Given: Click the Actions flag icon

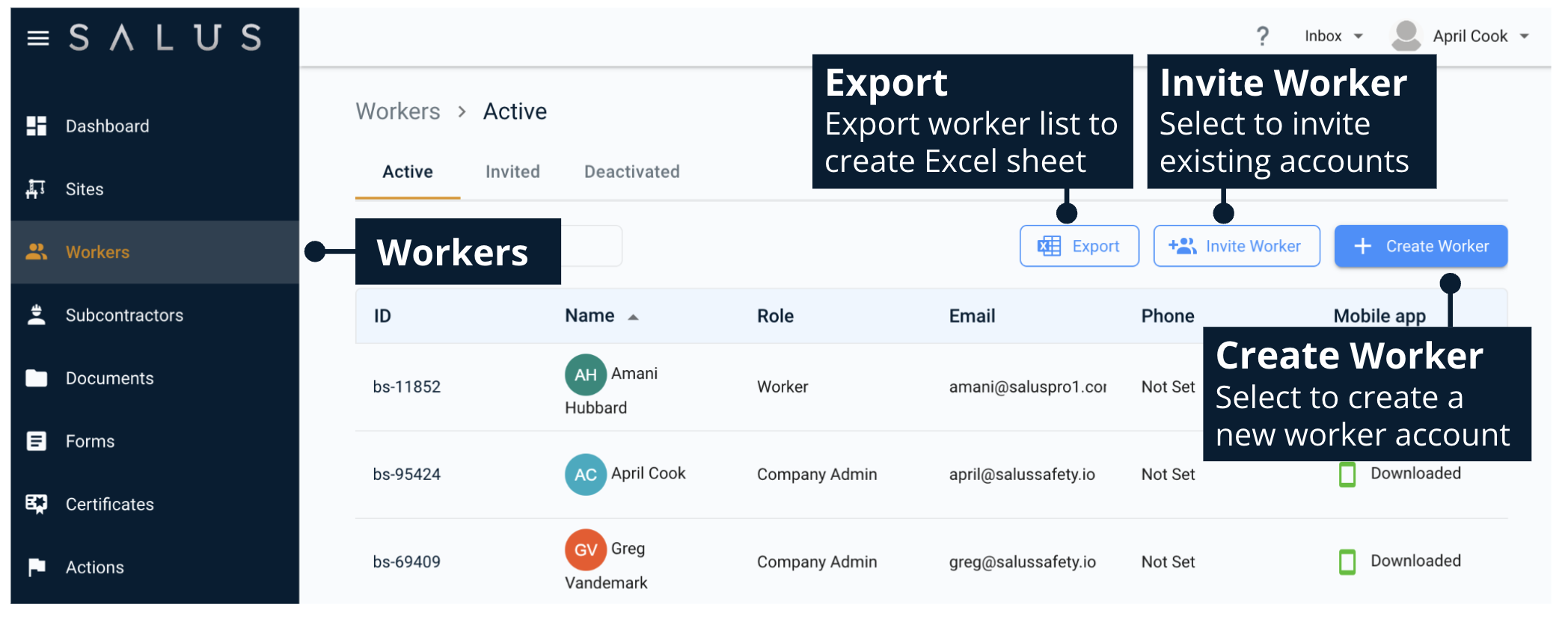Looking at the screenshot, I should click(x=36, y=567).
